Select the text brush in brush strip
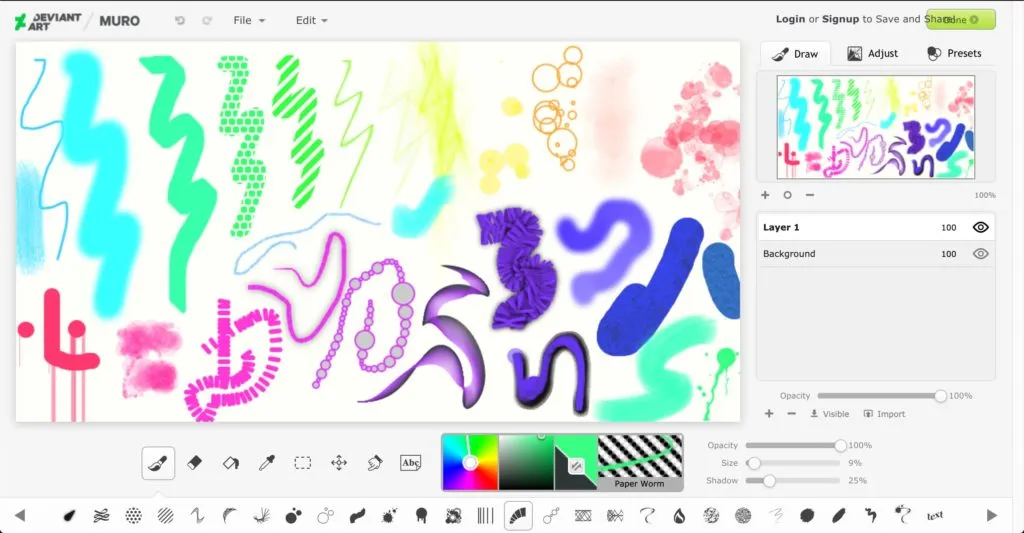This screenshot has width=1024, height=533. tap(935, 515)
